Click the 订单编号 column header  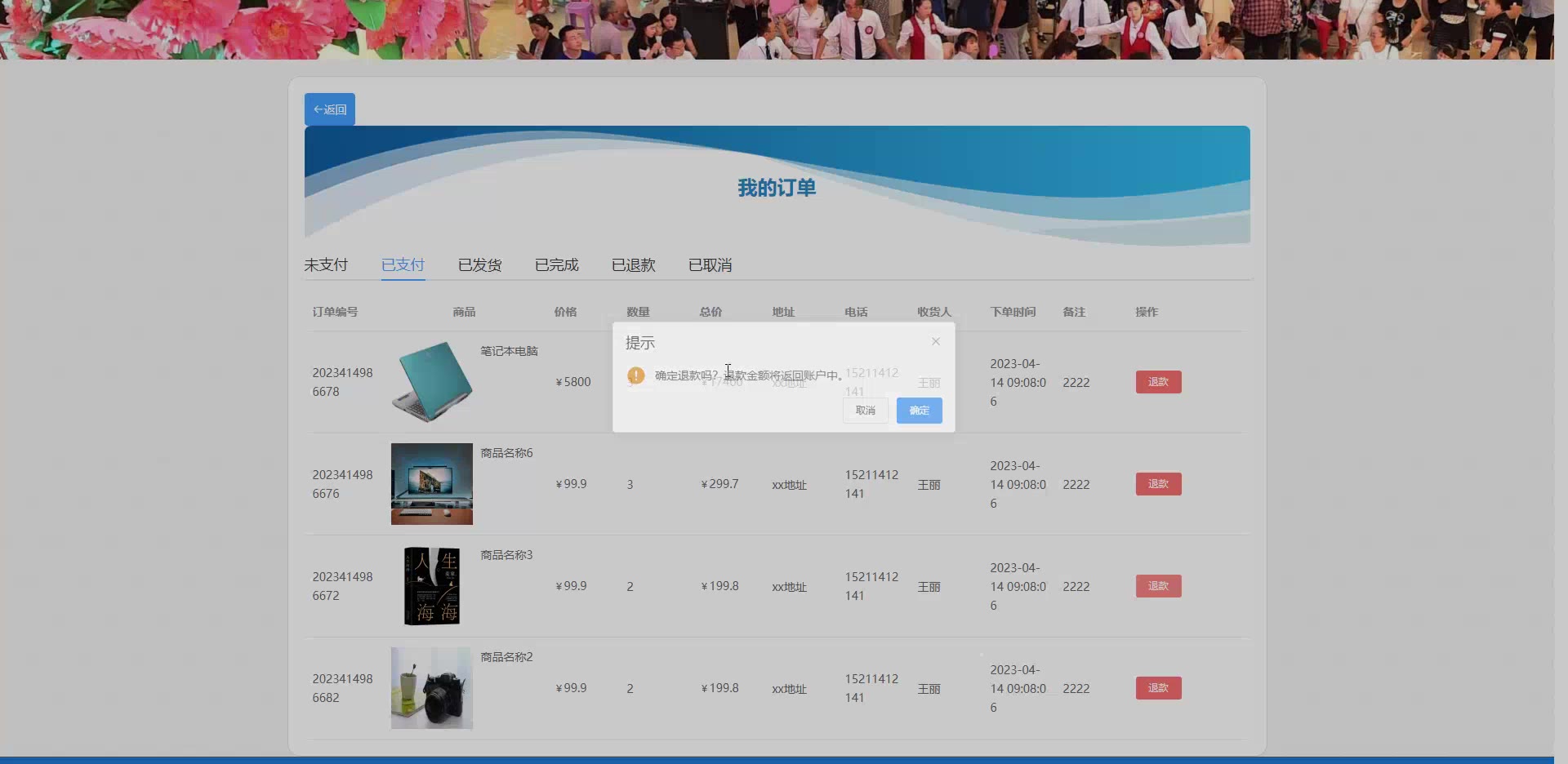coord(335,312)
